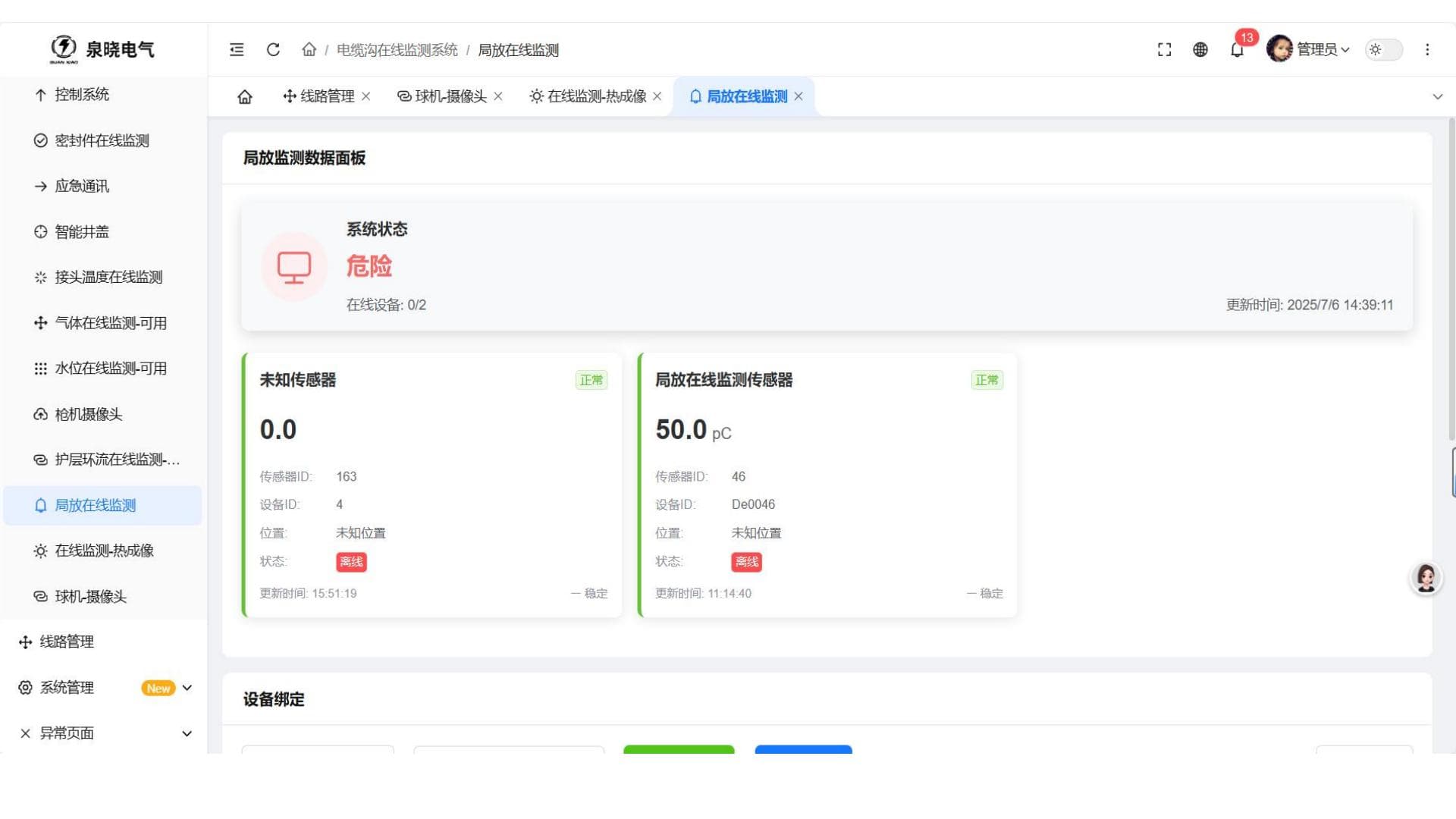The height and width of the screenshot is (819, 1456).
Task: Click the system status monitor icon
Action: pyautogui.click(x=294, y=267)
